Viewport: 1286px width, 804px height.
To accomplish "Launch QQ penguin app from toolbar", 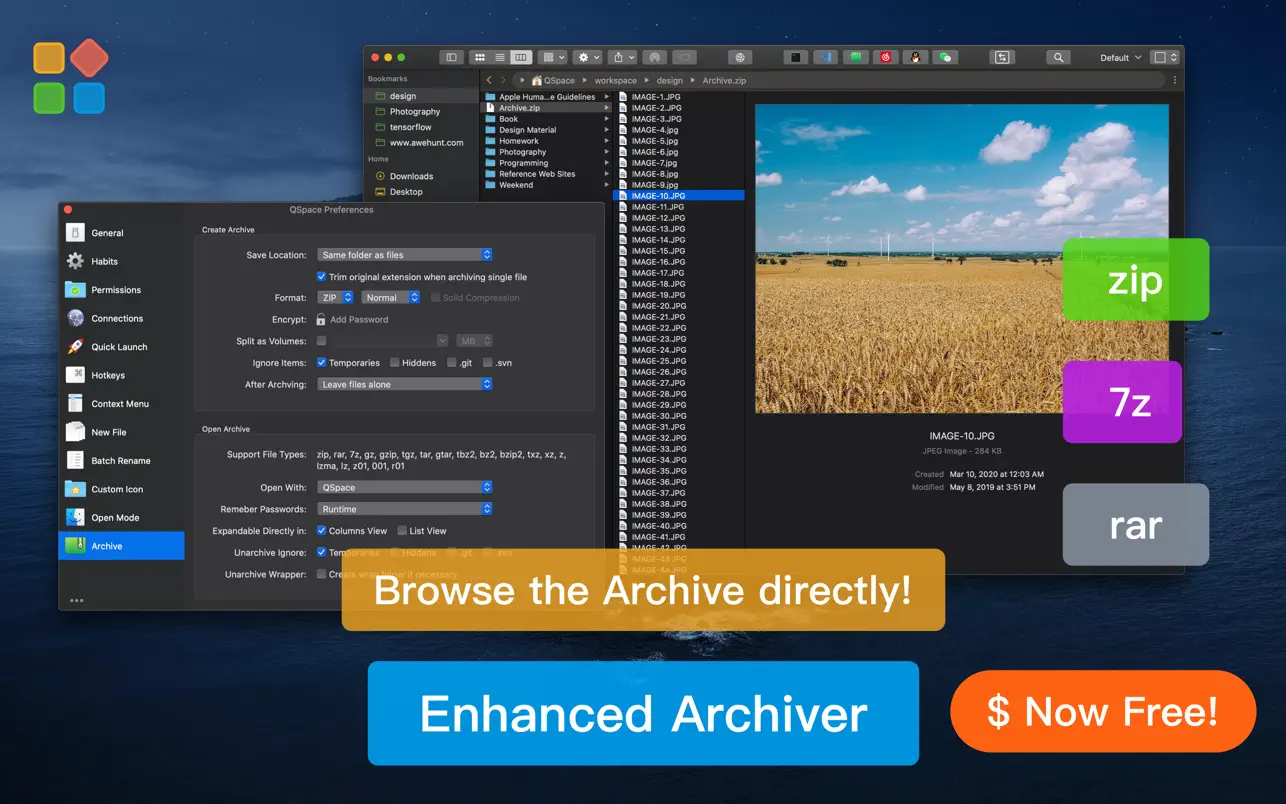I will point(915,58).
